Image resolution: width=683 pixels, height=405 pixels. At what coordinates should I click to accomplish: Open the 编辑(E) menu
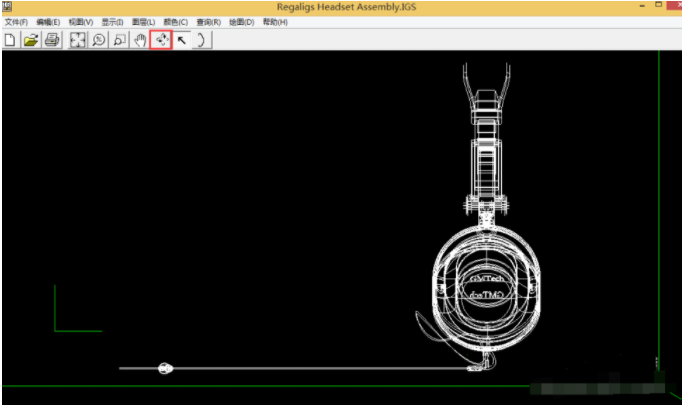click(48, 22)
